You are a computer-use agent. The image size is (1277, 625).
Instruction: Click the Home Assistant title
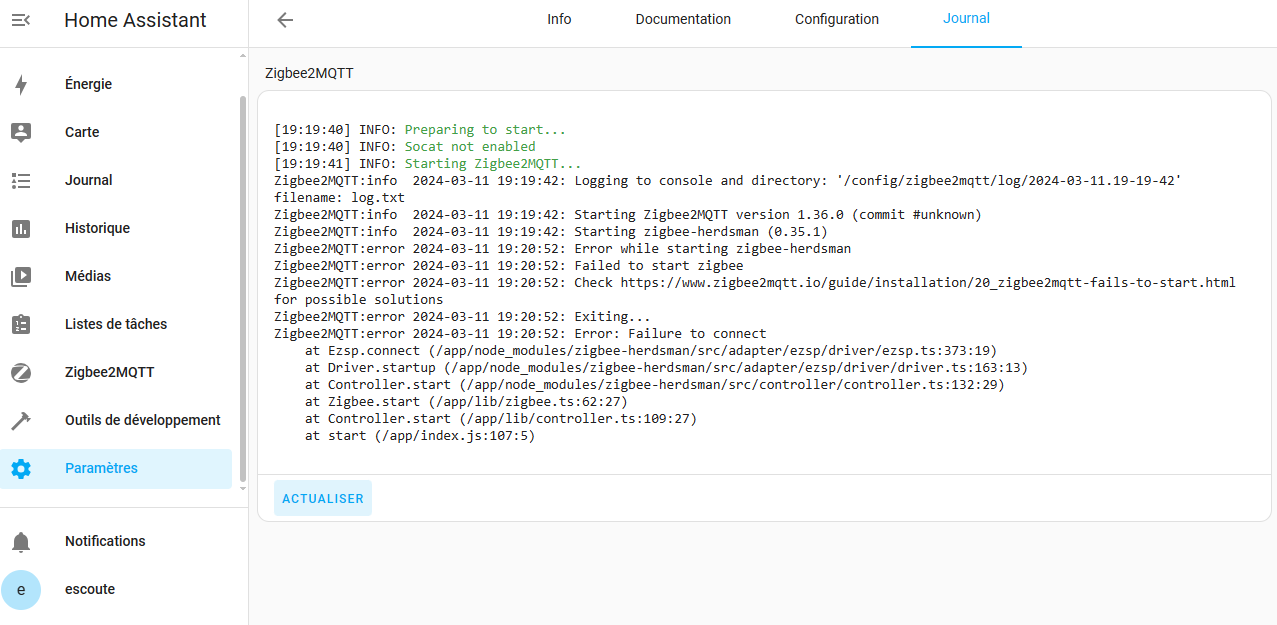tap(135, 20)
